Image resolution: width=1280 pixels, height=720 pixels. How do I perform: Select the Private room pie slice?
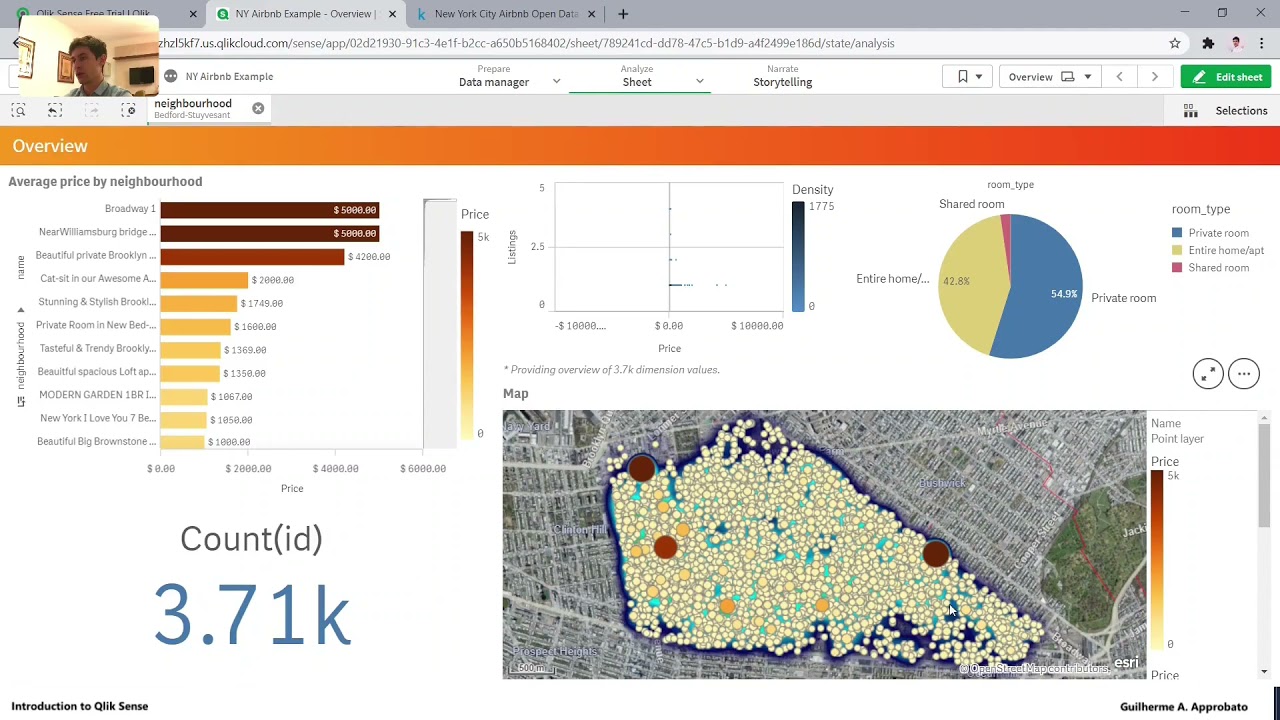(x=1040, y=287)
